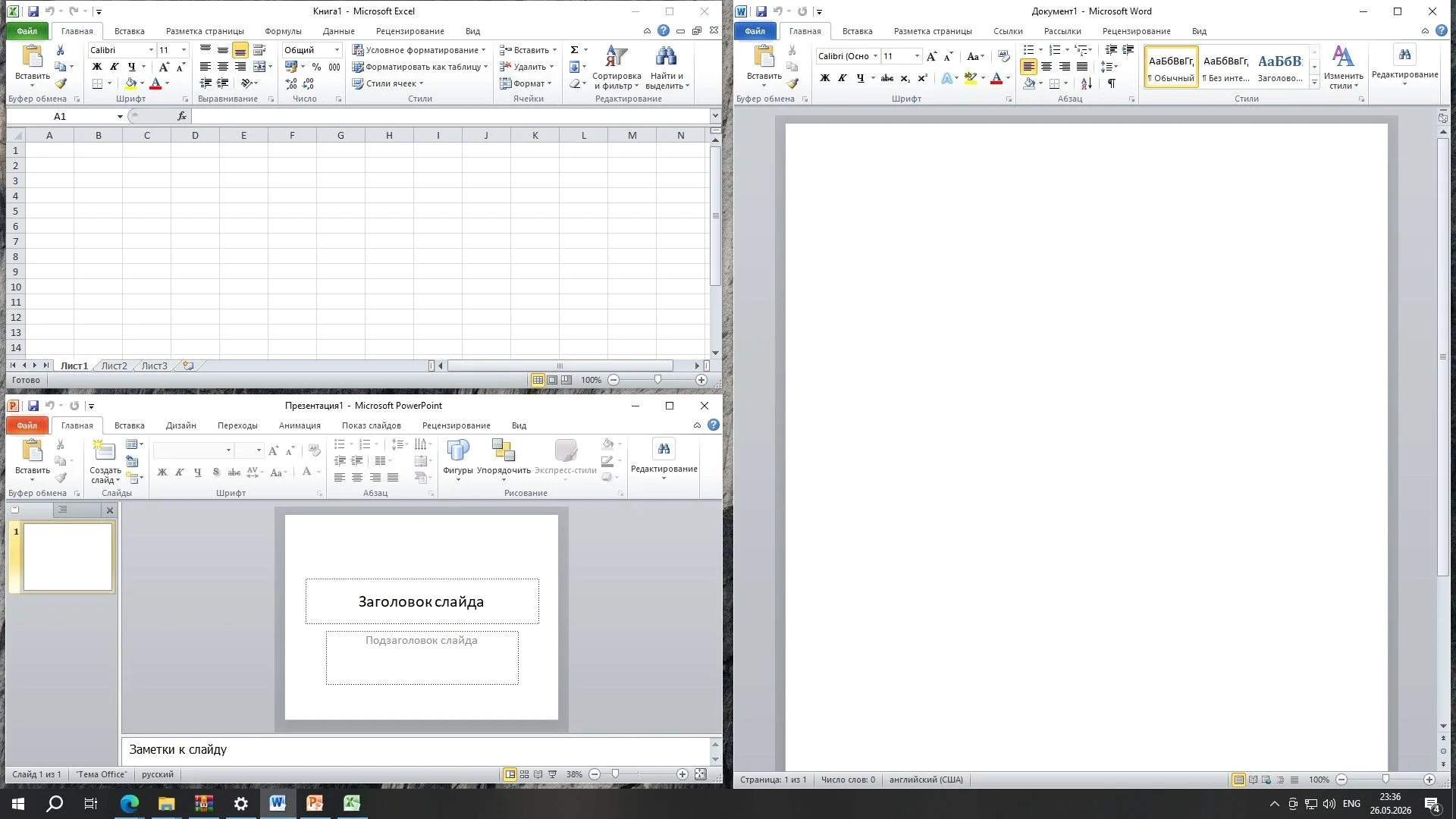This screenshot has width=1456, height=819.
Task: Toggle paragraph marks display in Word
Action: coord(1111,83)
